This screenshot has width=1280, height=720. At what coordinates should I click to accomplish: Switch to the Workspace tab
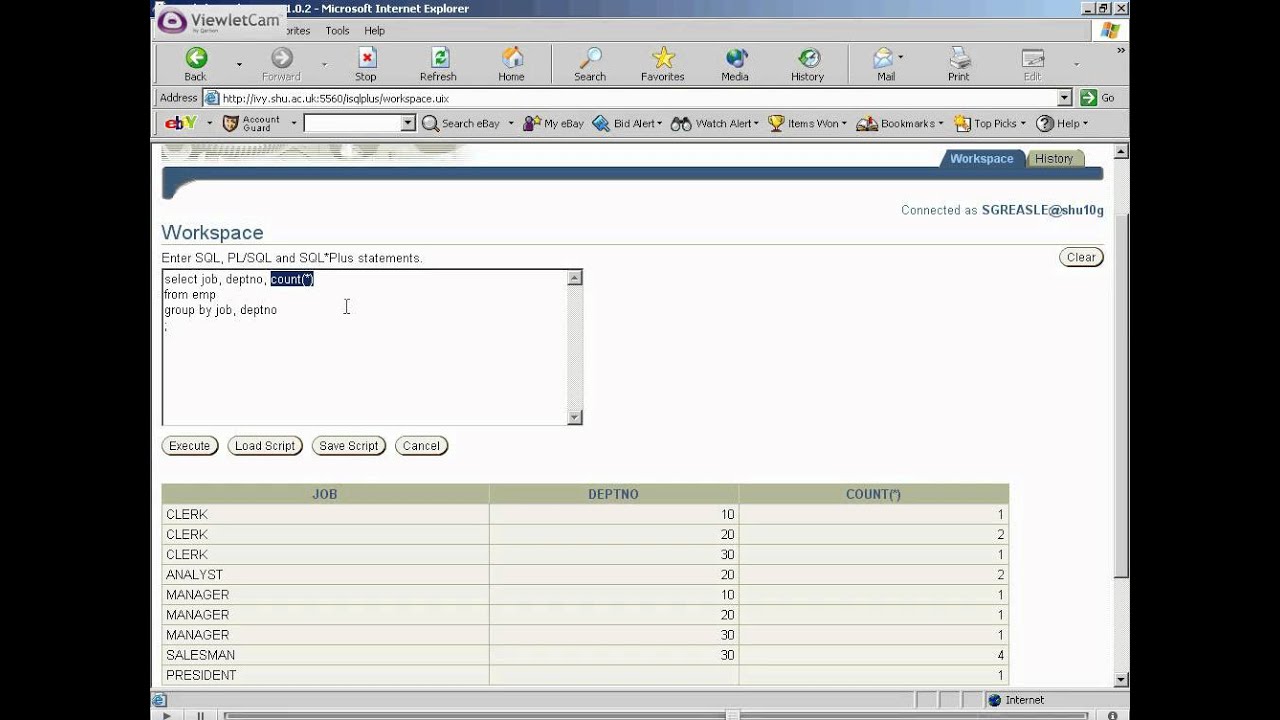click(981, 159)
